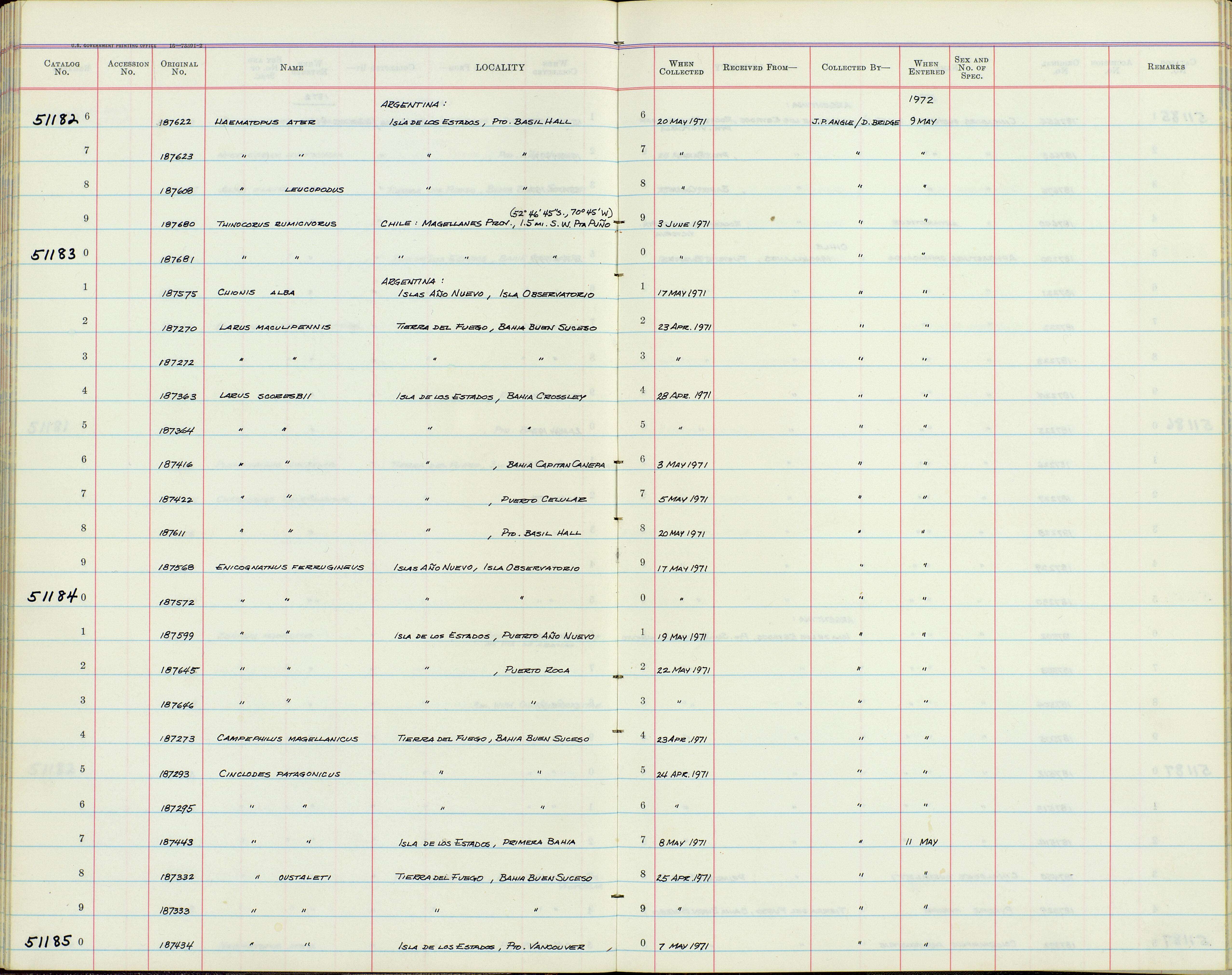Select original number 187363

point(177,397)
